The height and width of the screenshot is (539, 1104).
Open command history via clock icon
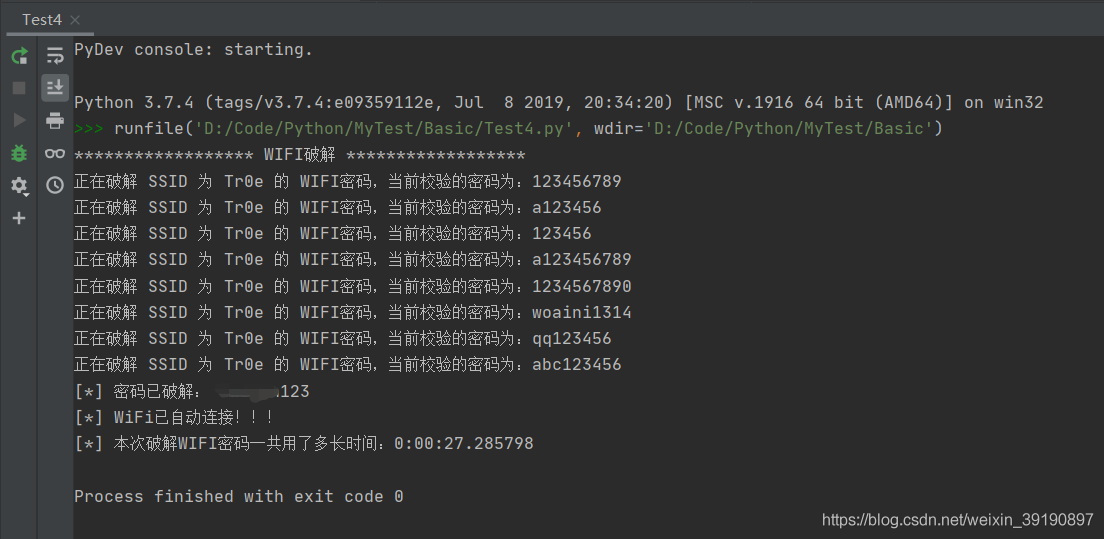55,185
